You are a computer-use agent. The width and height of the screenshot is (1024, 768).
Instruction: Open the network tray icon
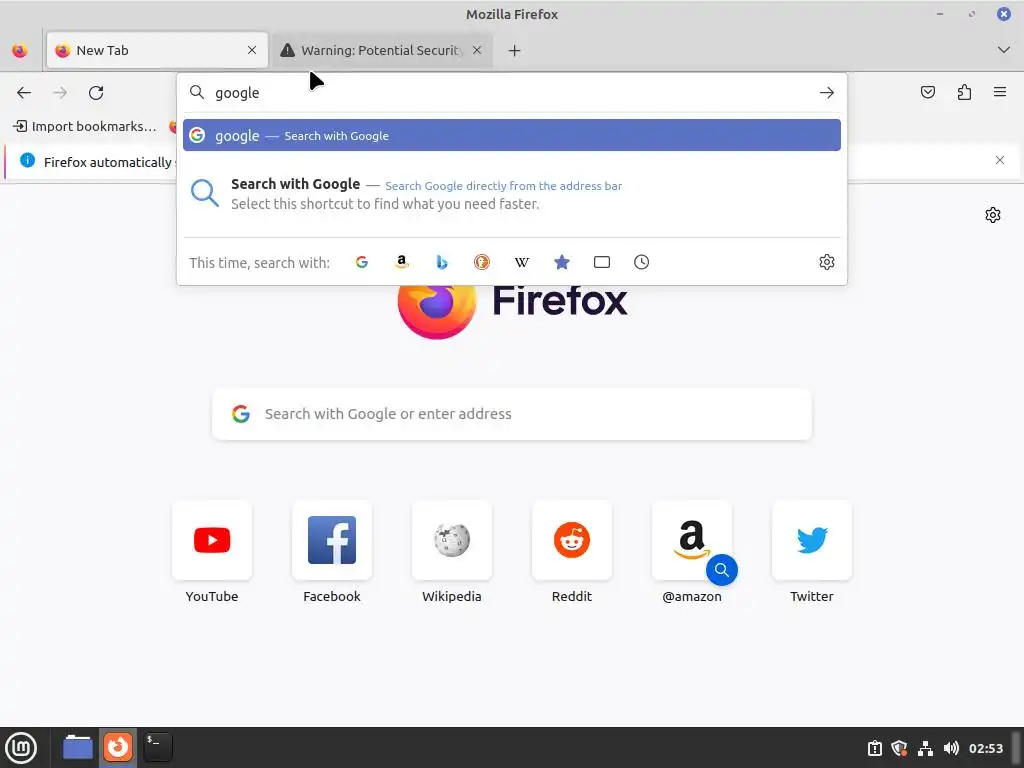click(x=925, y=748)
